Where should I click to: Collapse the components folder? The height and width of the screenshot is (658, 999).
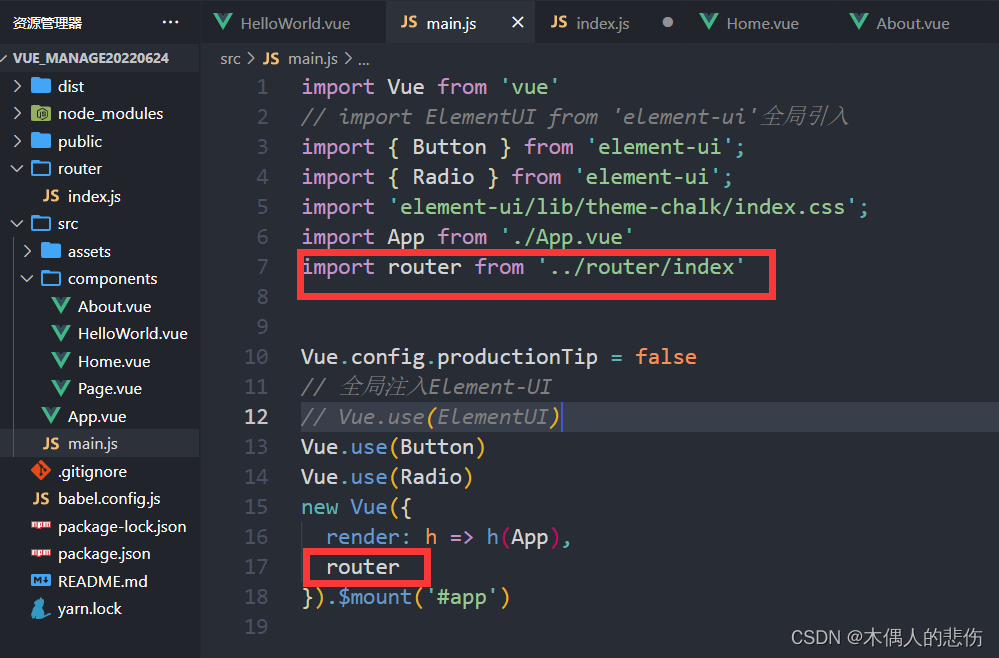click(27, 278)
